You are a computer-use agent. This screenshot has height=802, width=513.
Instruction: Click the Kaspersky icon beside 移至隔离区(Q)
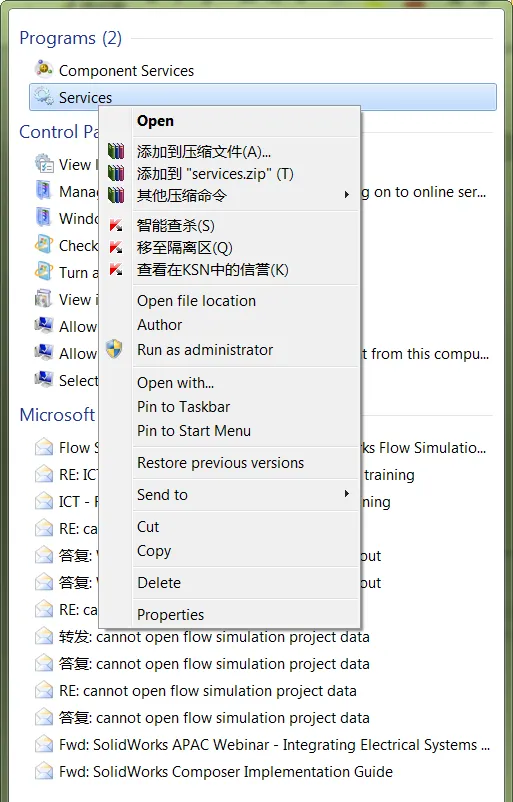point(116,248)
